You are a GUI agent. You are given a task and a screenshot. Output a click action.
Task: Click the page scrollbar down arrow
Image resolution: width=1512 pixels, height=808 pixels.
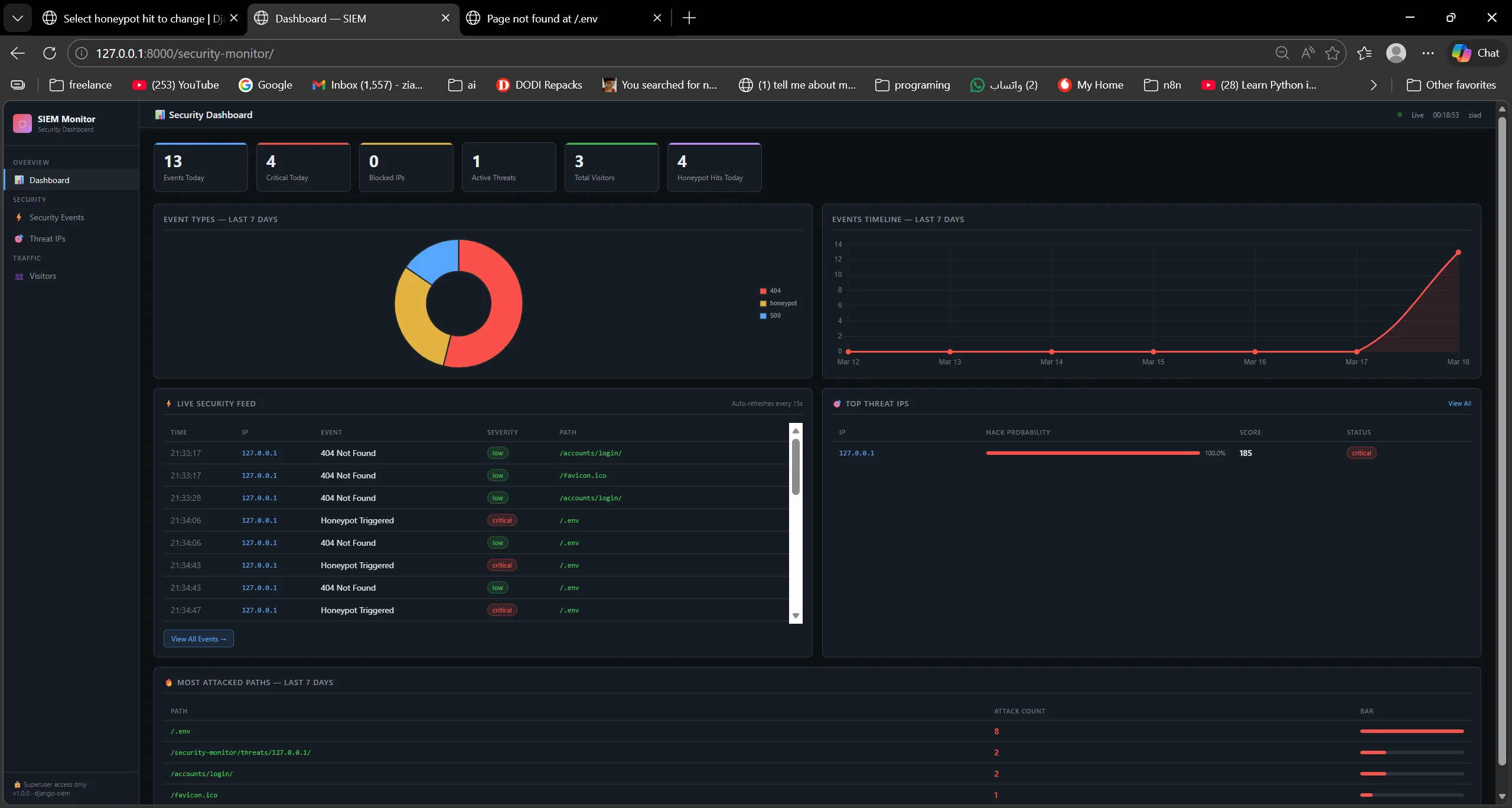[x=1502, y=796]
